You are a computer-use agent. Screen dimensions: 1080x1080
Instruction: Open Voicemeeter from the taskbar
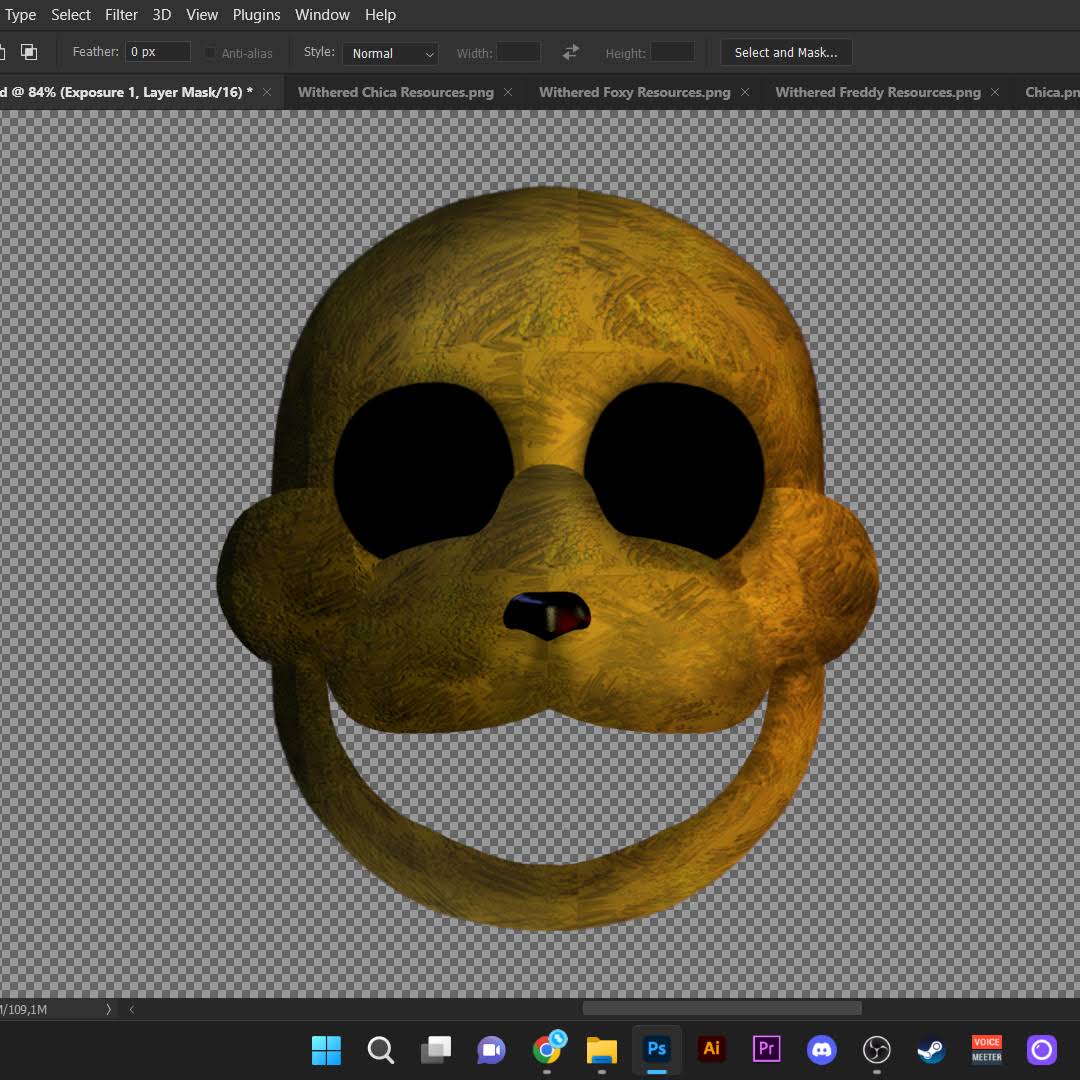(x=986, y=1050)
